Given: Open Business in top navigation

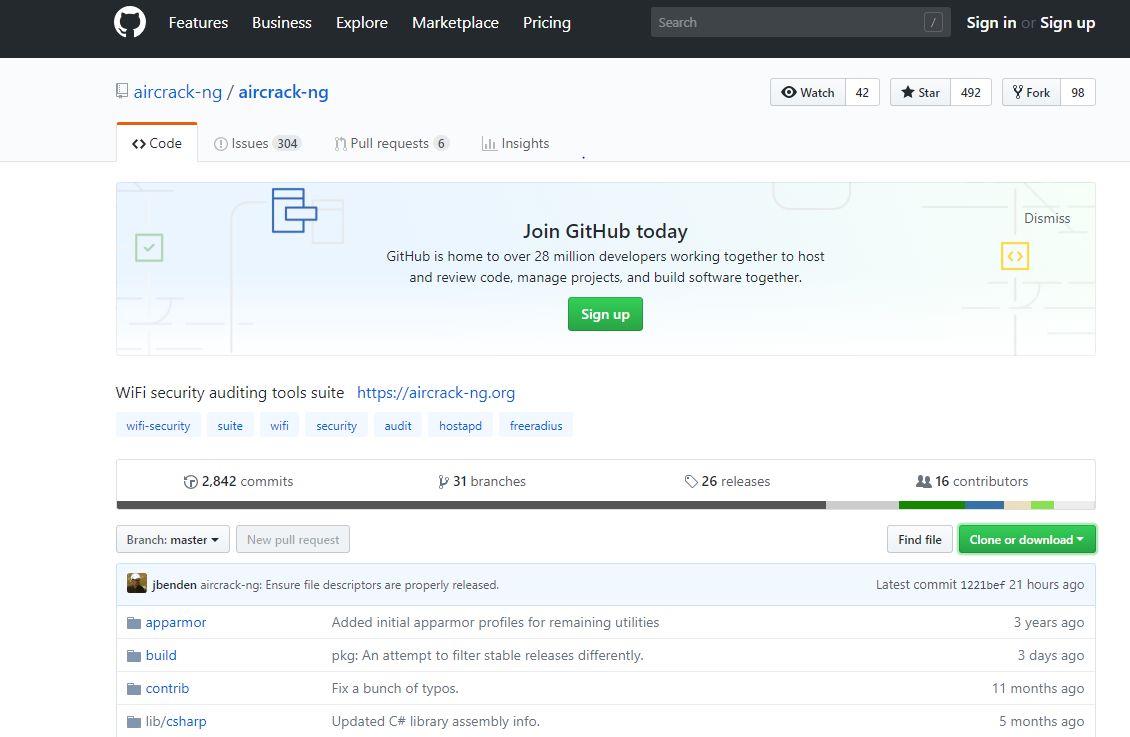Looking at the screenshot, I should [282, 23].
